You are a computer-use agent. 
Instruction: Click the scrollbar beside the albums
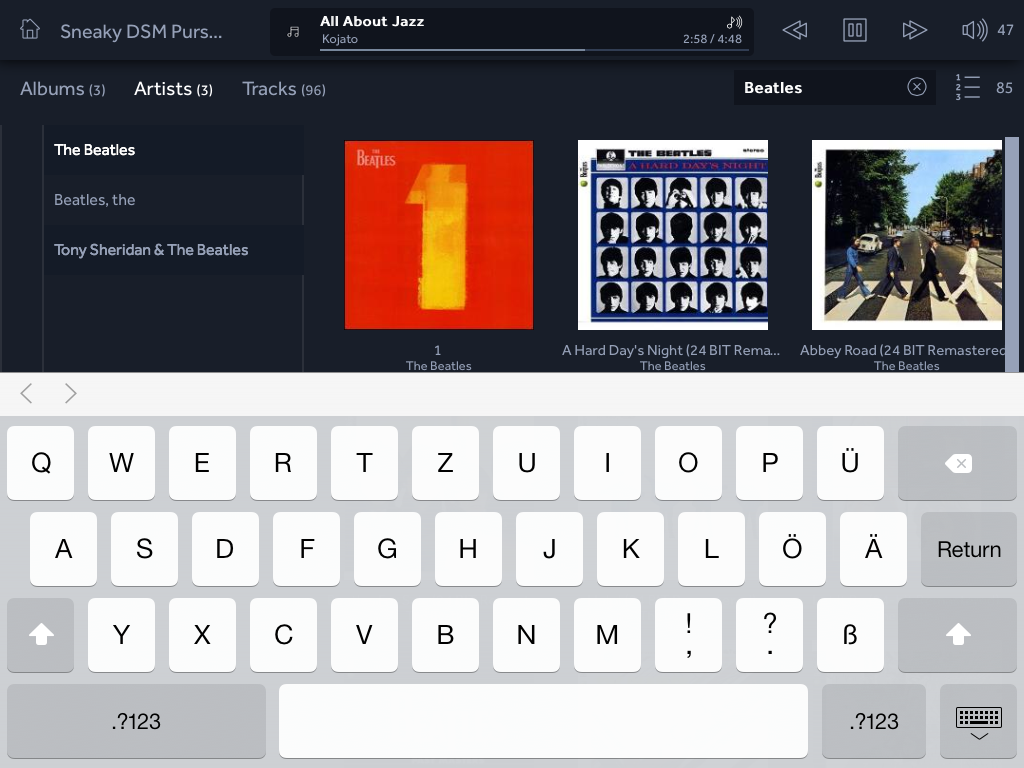[x=1012, y=255]
